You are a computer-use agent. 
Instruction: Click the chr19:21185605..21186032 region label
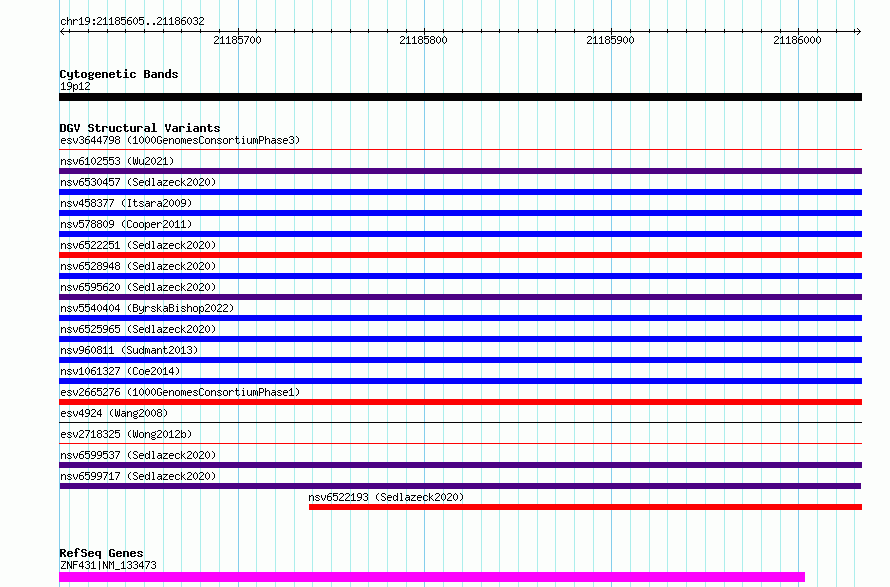point(132,22)
